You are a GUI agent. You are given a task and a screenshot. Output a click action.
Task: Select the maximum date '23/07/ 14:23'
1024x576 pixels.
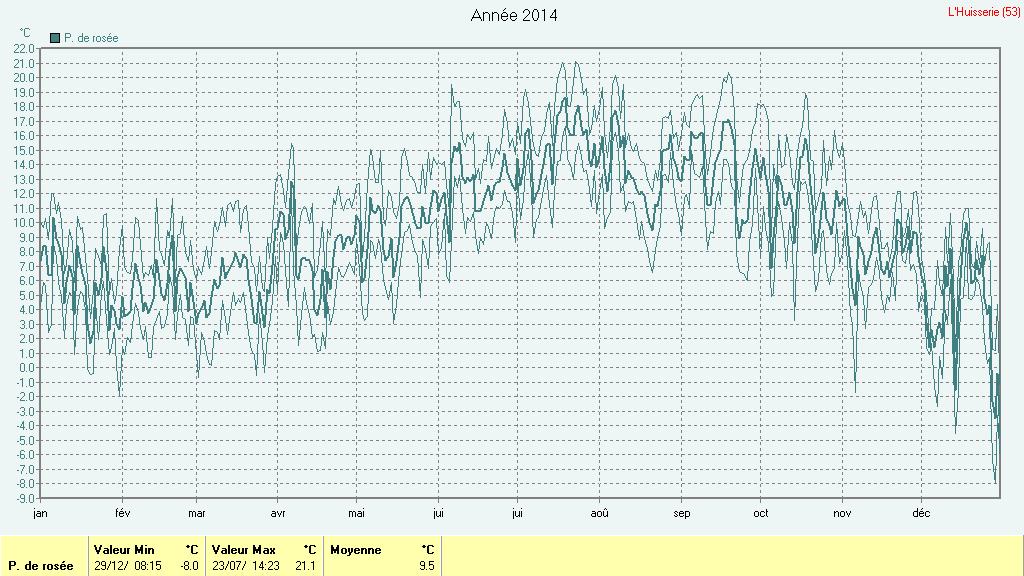(246, 566)
